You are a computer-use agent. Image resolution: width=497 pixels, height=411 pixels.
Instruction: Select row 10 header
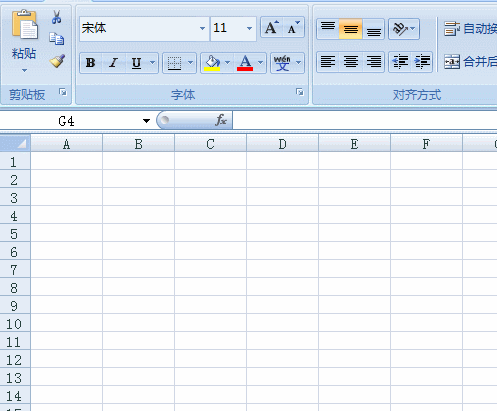15,324
